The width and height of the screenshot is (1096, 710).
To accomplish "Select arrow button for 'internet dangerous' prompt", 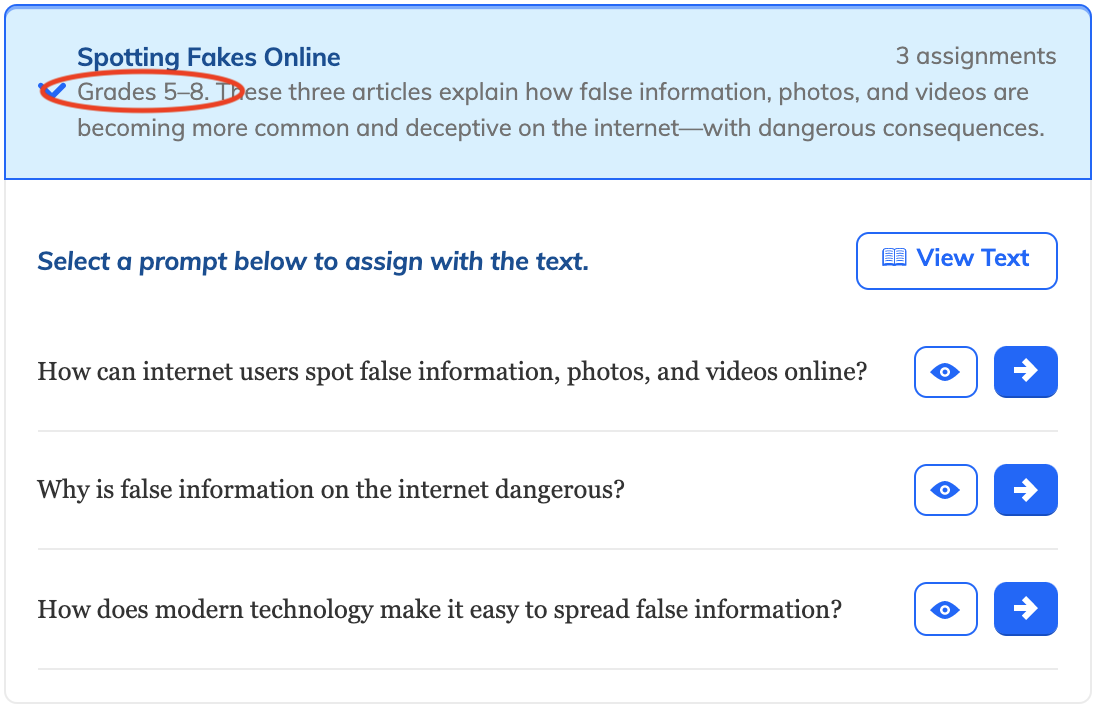I will [1025, 490].
